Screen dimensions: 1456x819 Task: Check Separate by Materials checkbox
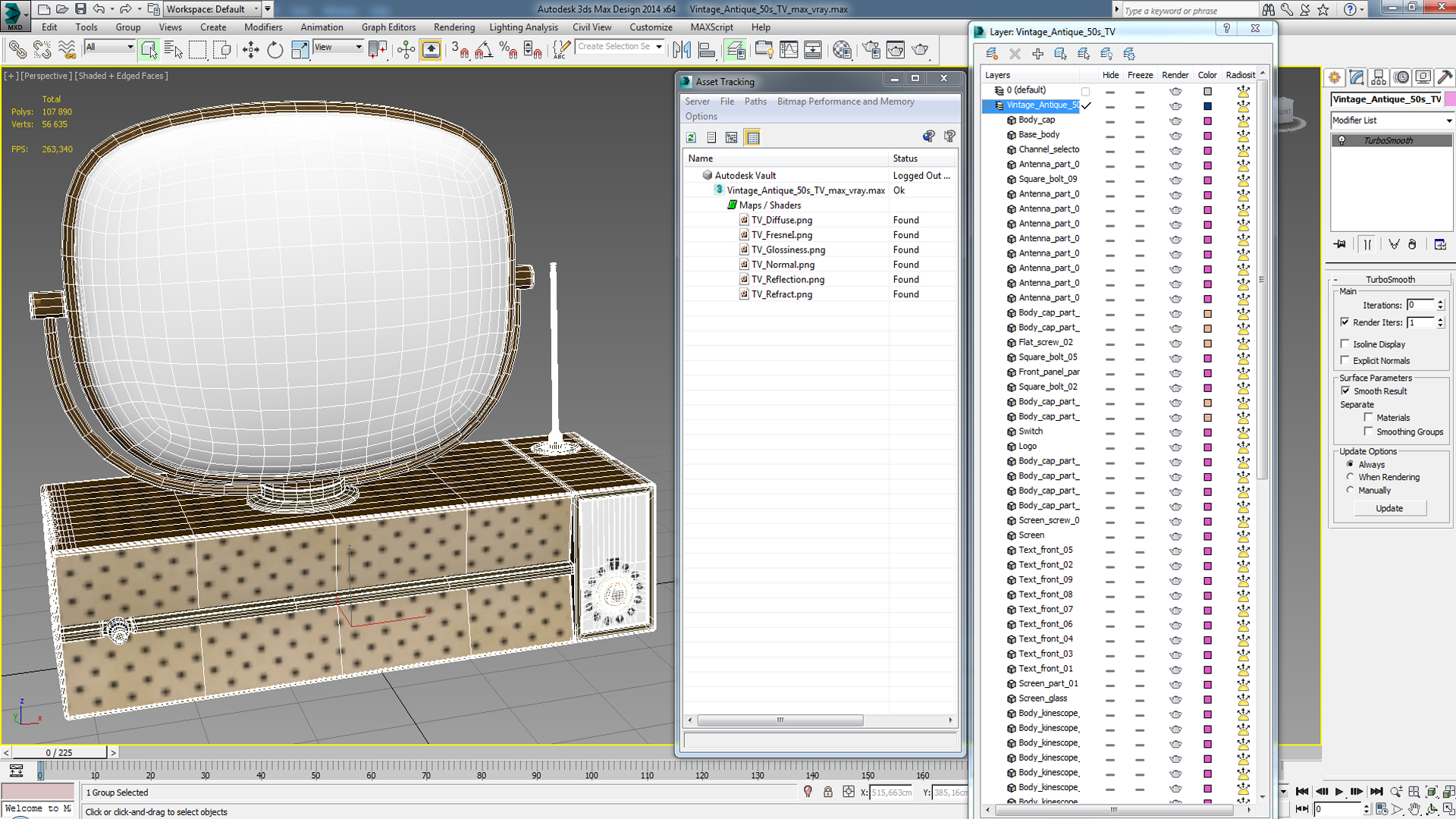(x=1369, y=417)
